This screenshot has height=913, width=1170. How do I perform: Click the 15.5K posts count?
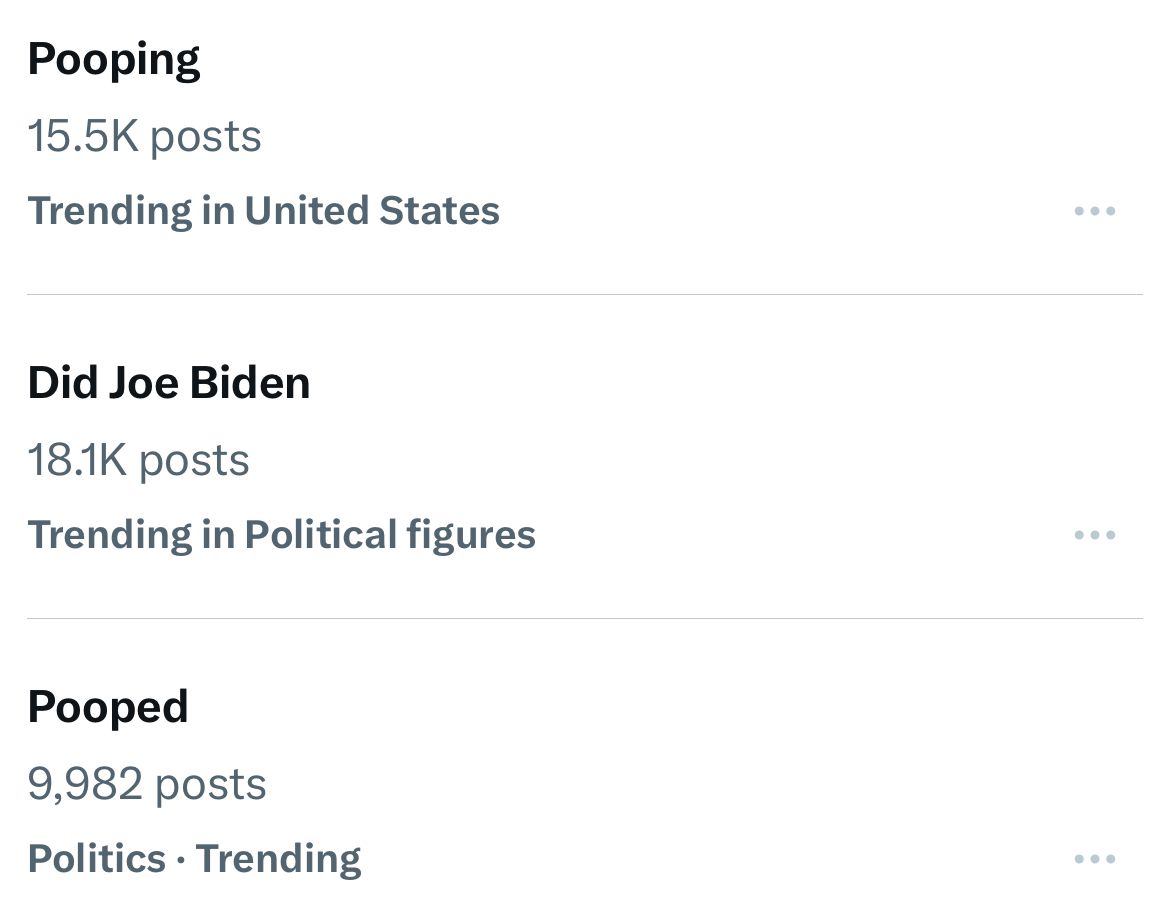pyautogui.click(x=144, y=136)
